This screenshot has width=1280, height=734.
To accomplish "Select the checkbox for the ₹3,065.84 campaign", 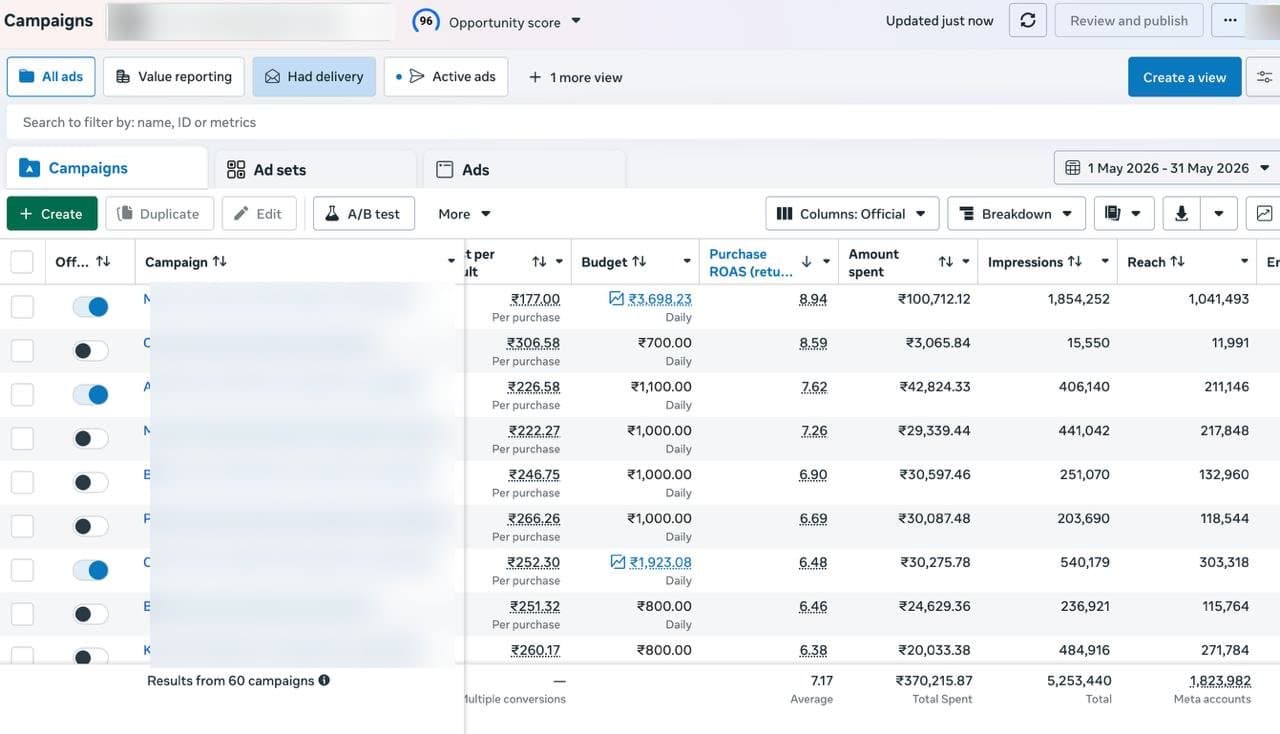I will click(22, 350).
